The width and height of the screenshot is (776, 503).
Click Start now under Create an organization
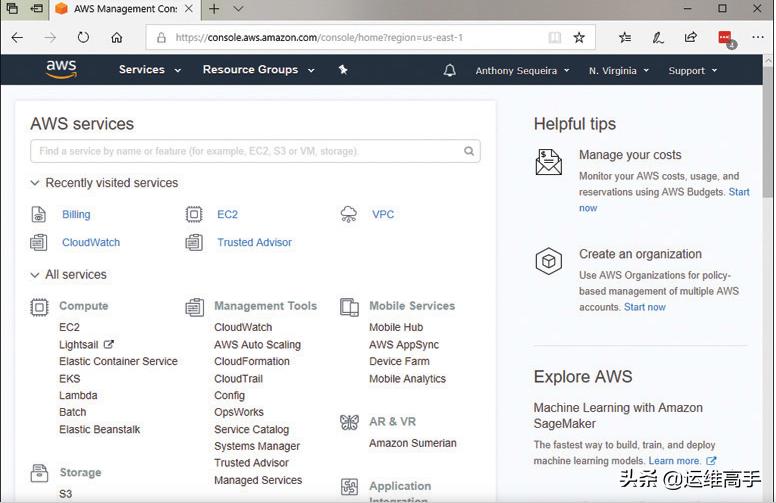pyautogui.click(x=644, y=307)
